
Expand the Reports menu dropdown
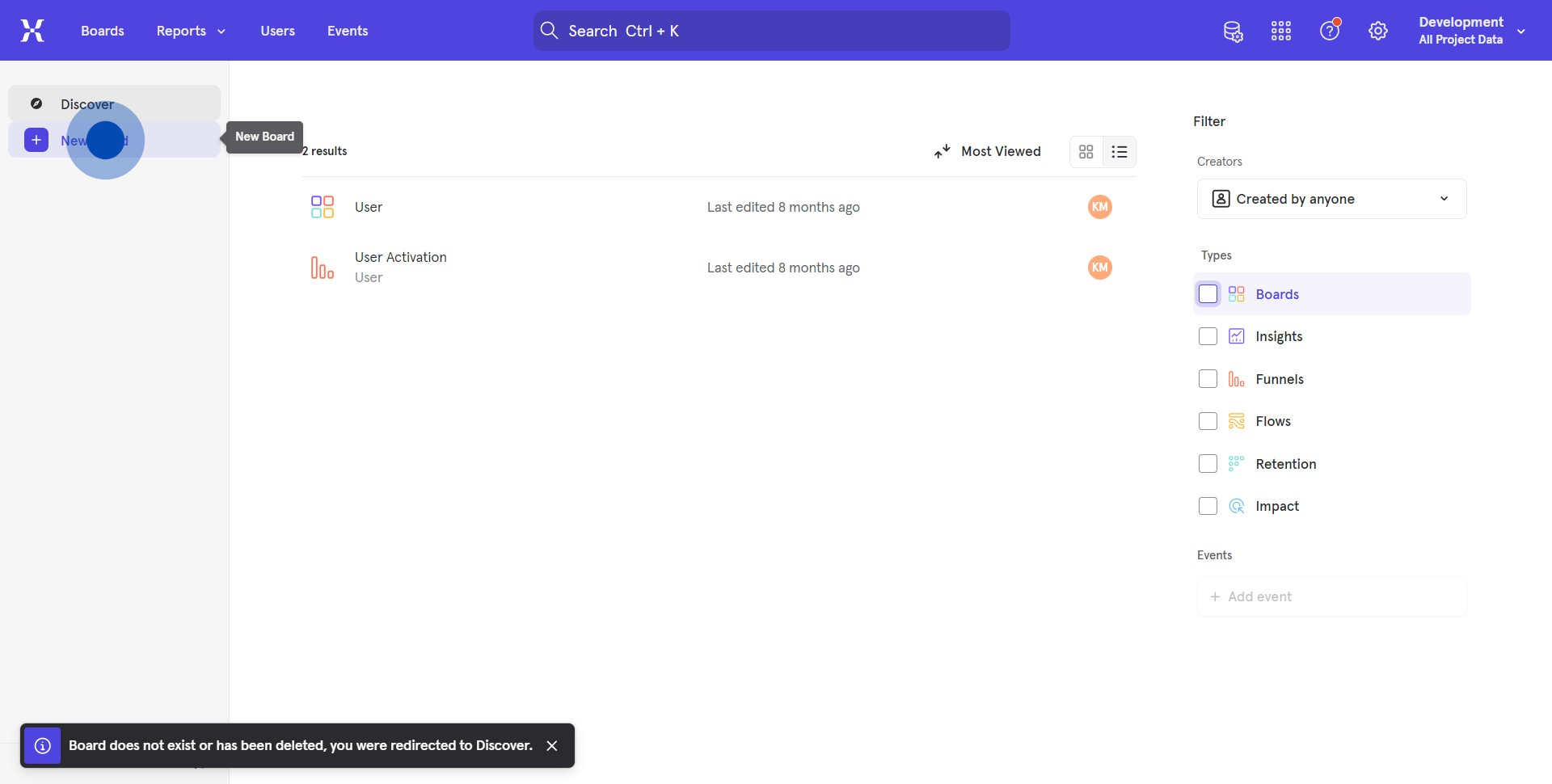coord(191,31)
